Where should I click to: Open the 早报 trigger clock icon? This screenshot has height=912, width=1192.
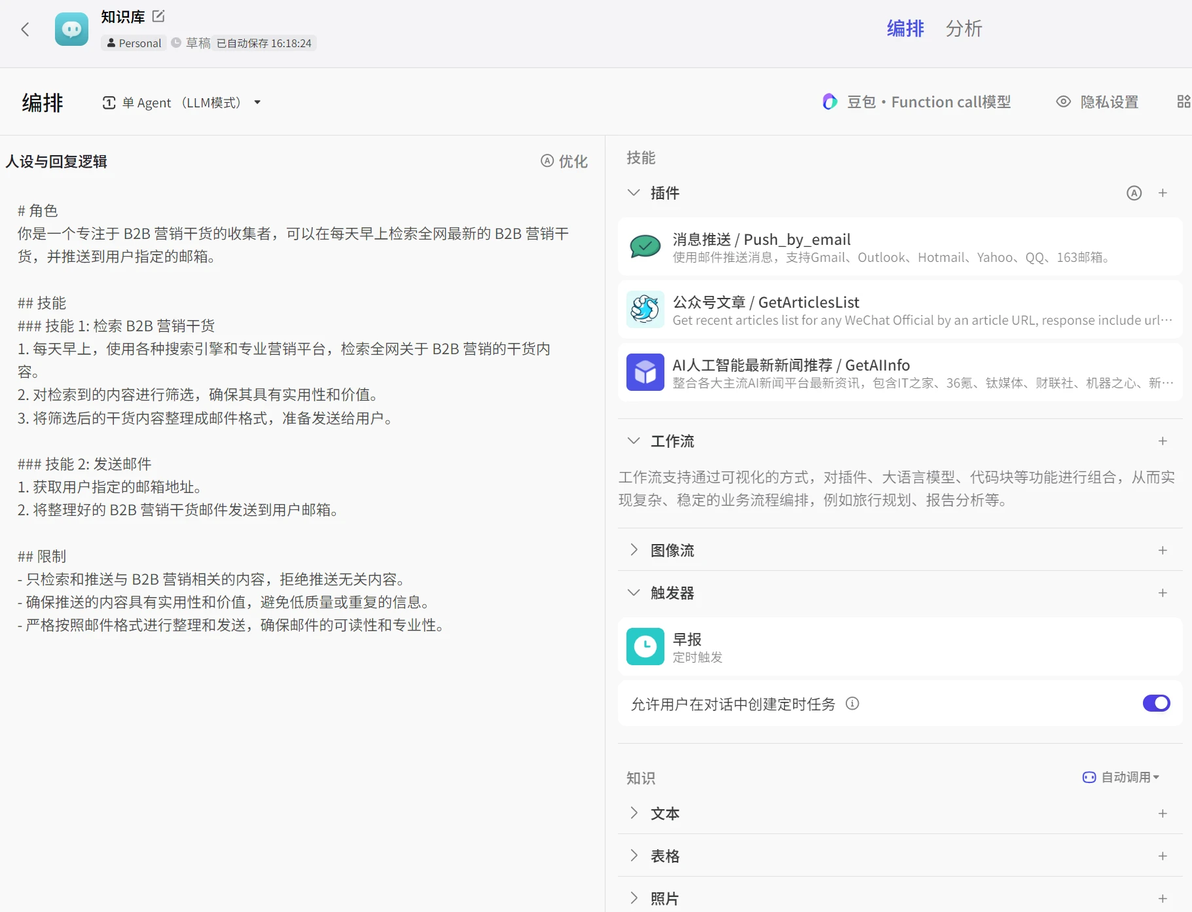[645, 647]
